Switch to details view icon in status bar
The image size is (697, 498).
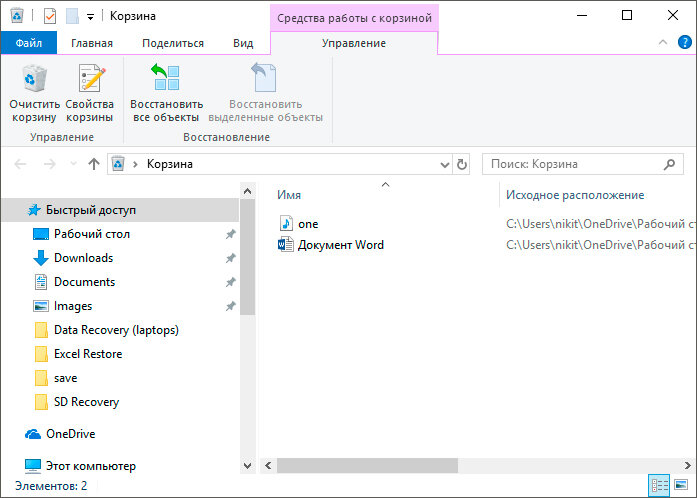[x=660, y=485]
